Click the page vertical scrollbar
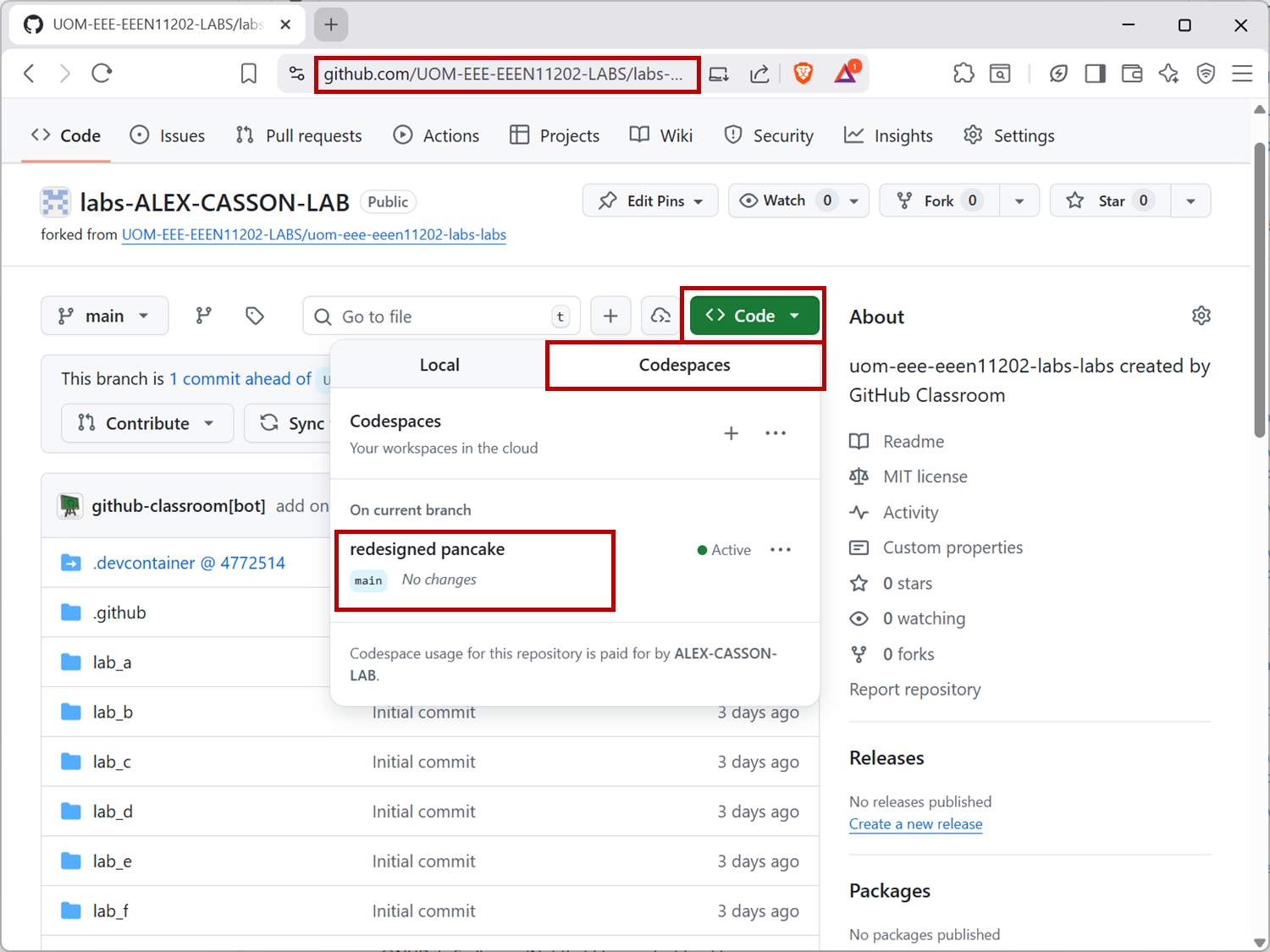 (x=1259, y=288)
